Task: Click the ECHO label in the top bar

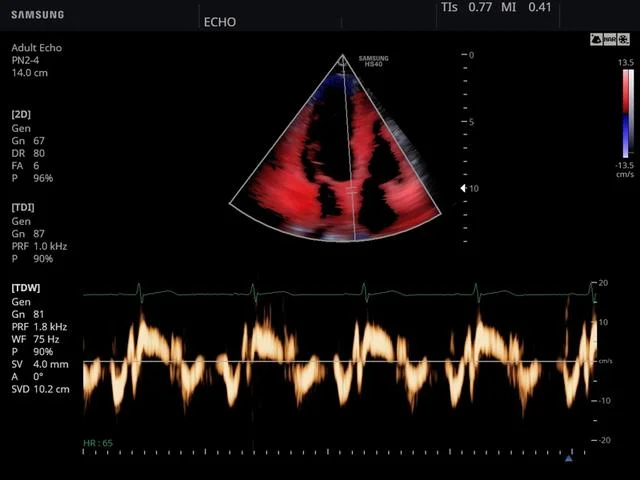Action: pos(220,22)
